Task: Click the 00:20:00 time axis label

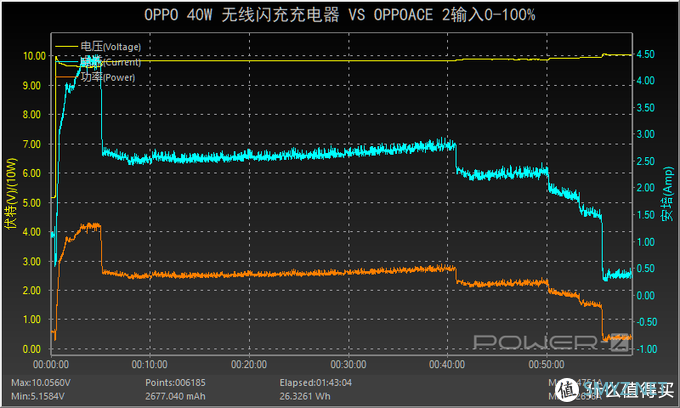Action: (x=249, y=364)
